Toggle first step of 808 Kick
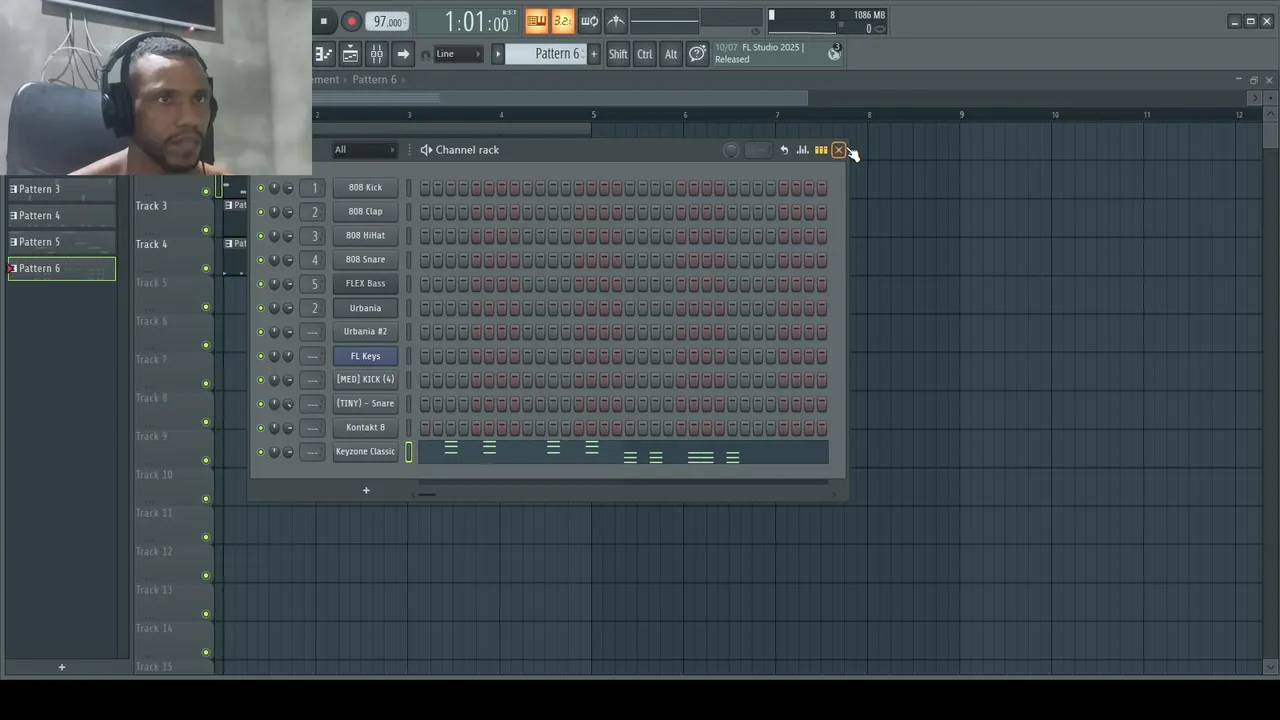This screenshot has height=720, width=1280. click(x=425, y=187)
